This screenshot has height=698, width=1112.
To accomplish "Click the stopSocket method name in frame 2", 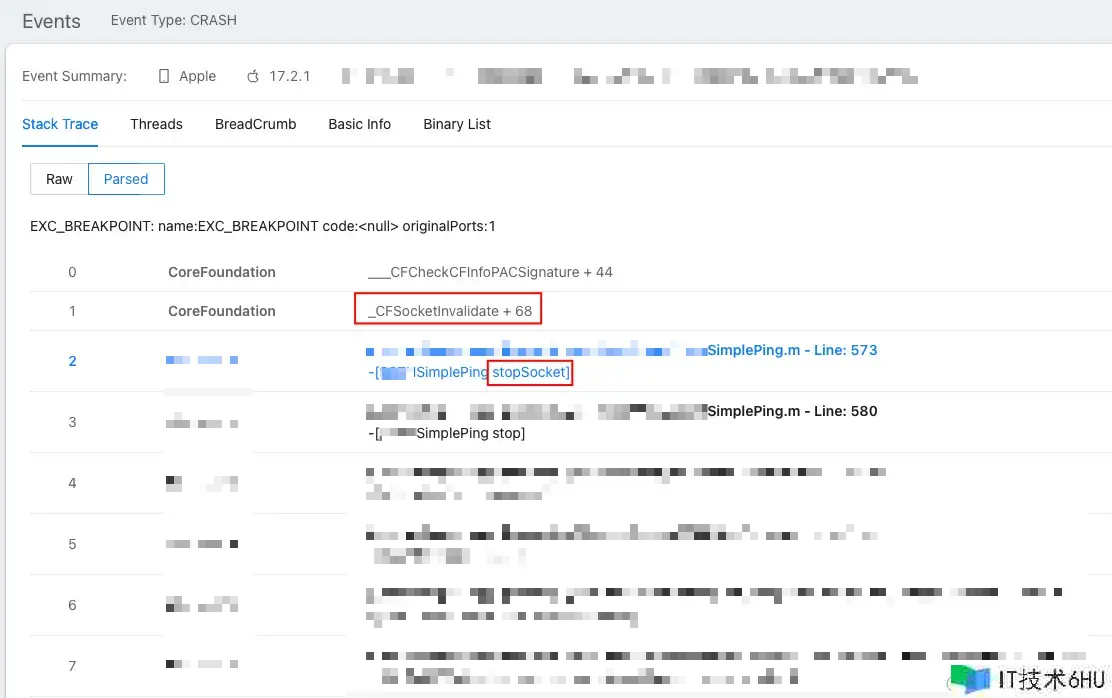I will tap(530, 372).
